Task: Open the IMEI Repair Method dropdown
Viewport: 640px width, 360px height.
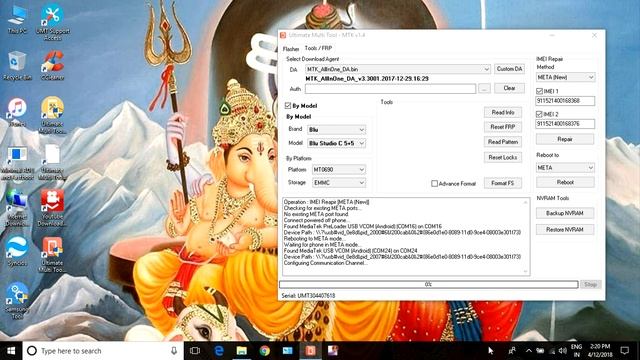Action: (x=565, y=77)
